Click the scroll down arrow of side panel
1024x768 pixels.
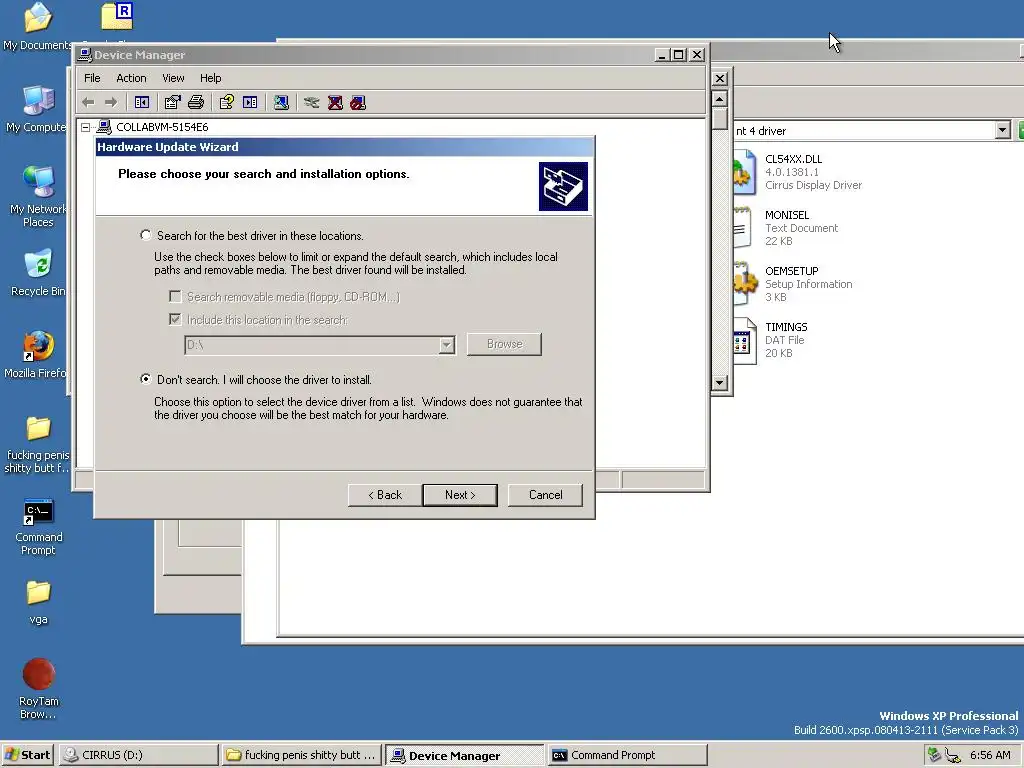click(719, 383)
